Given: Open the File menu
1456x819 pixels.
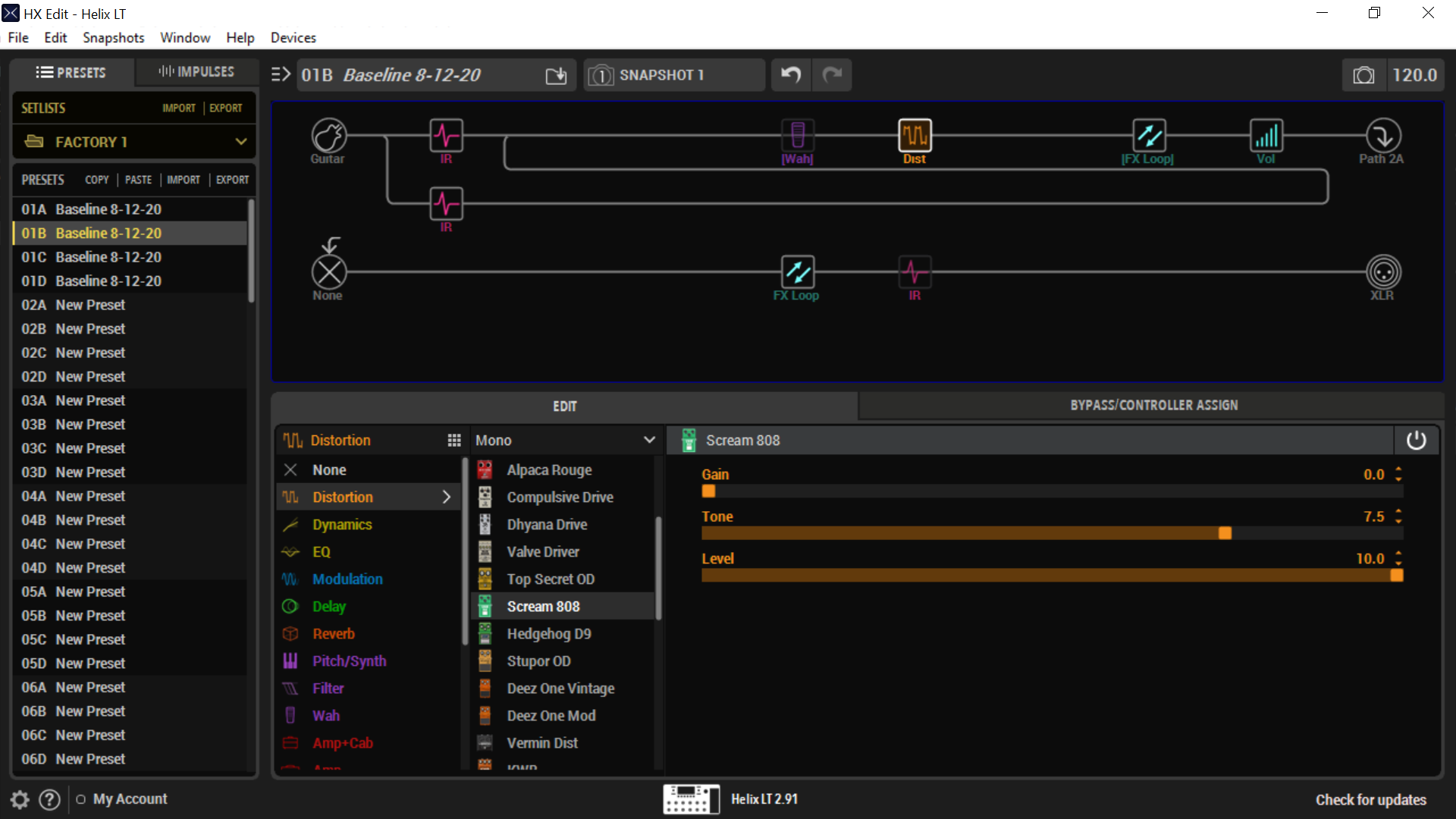Looking at the screenshot, I should pos(18,38).
